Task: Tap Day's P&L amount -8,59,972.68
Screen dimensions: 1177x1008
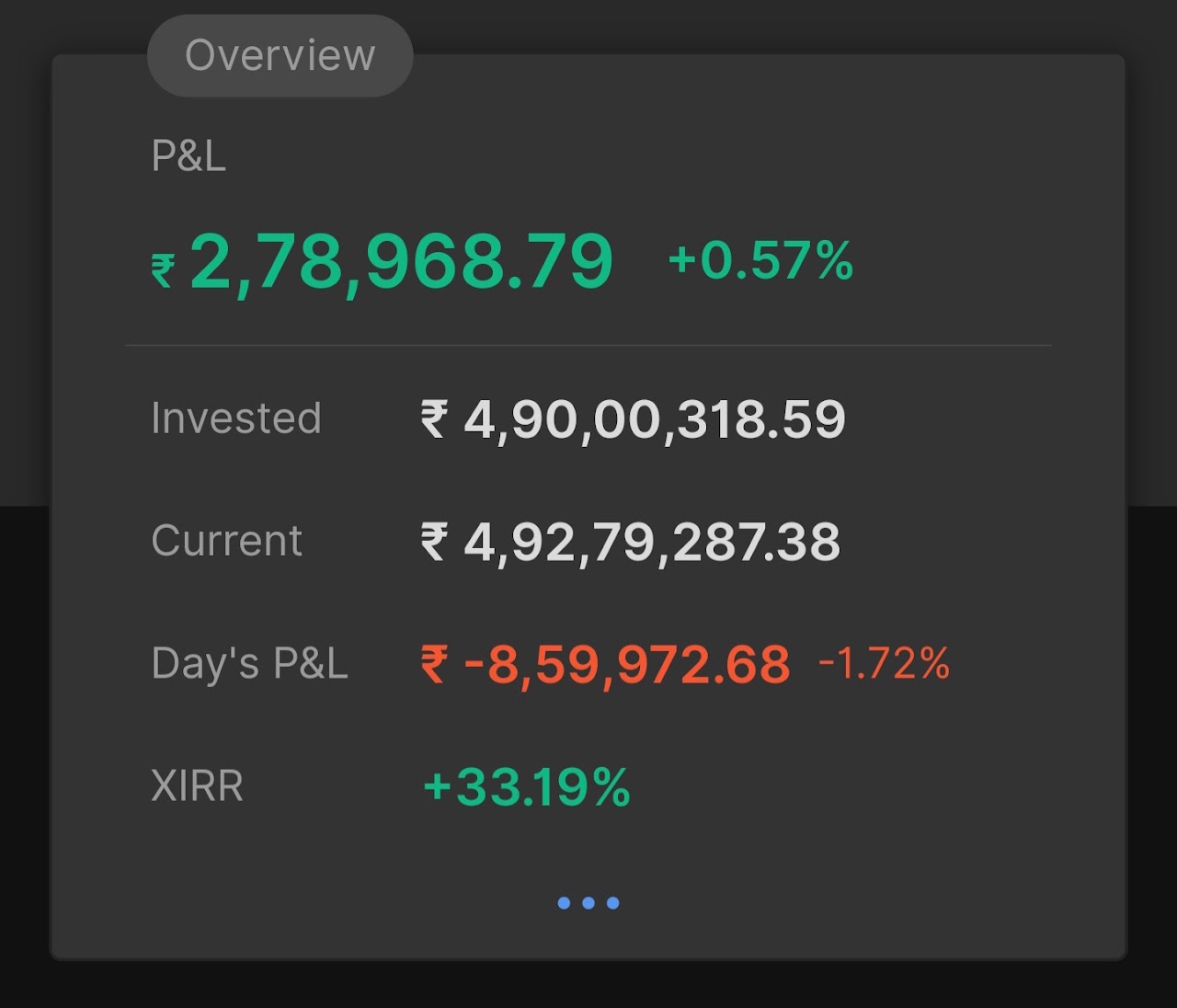Action: [627, 664]
